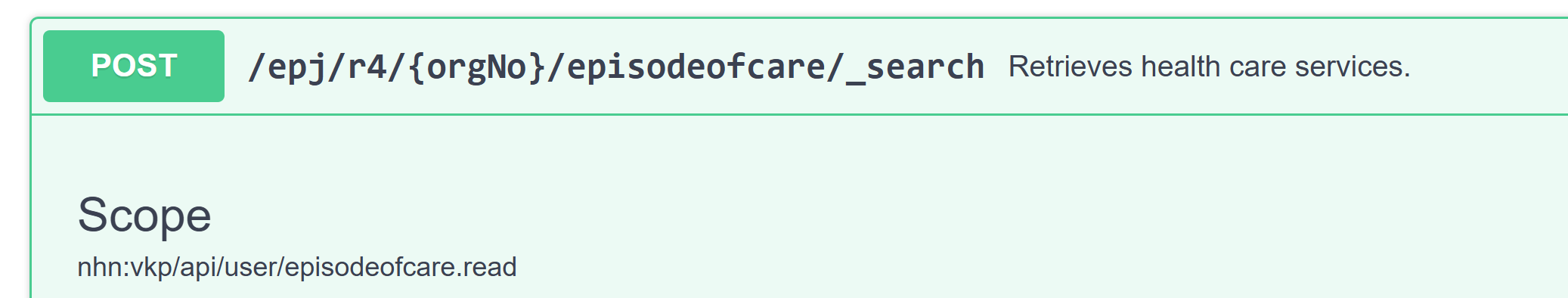Click the nhn:vkp/api/user/episodeofcare.read scope value
Image resolution: width=1568 pixels, height=298 pixels.
[297, 267]
